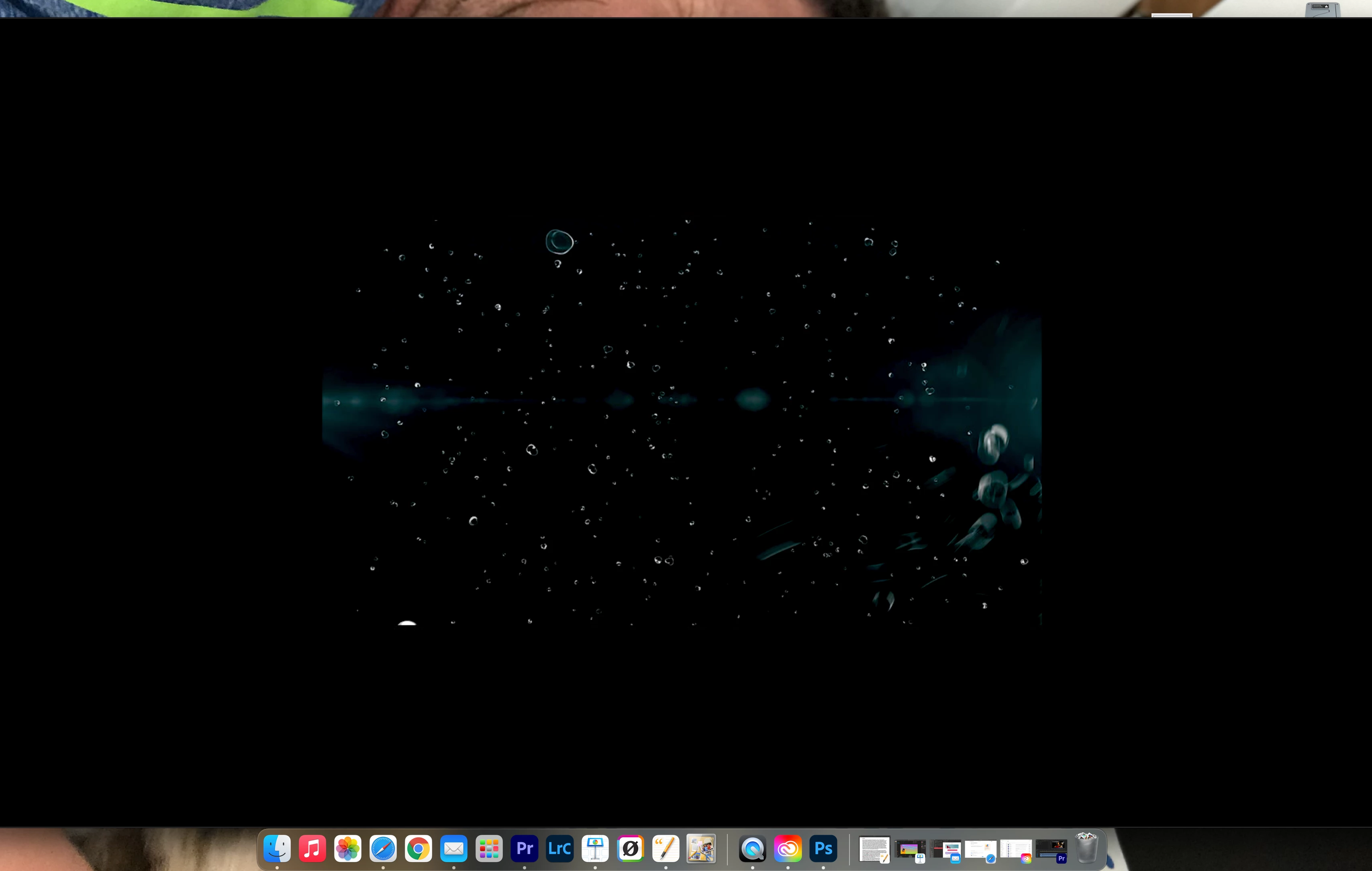Screen dimensions: 1372x871
Task: Click the bubbles video in the center
Action: point(682,422)
